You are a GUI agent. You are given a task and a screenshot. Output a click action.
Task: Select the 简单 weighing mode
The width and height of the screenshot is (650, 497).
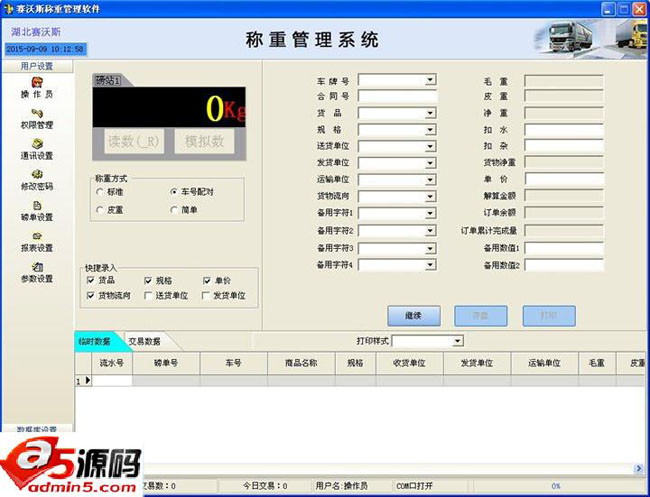[174, 210]
